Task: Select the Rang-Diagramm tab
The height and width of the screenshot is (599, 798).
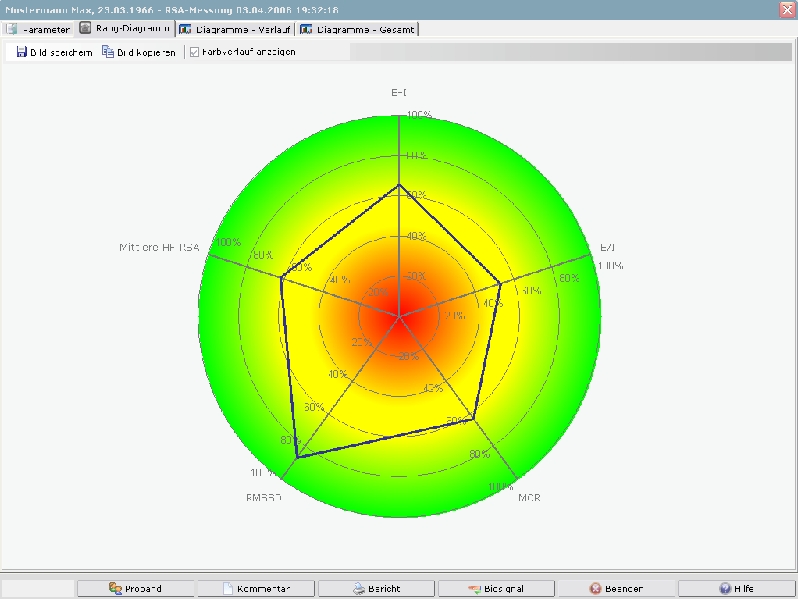Action: click(x=126, y=29)
